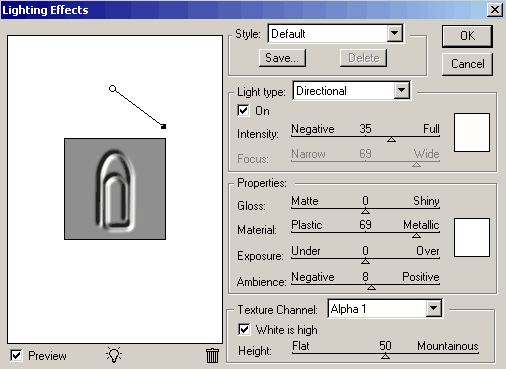Click the Save... style button
This screenshot has height=369, width=506.
(282, 58)
